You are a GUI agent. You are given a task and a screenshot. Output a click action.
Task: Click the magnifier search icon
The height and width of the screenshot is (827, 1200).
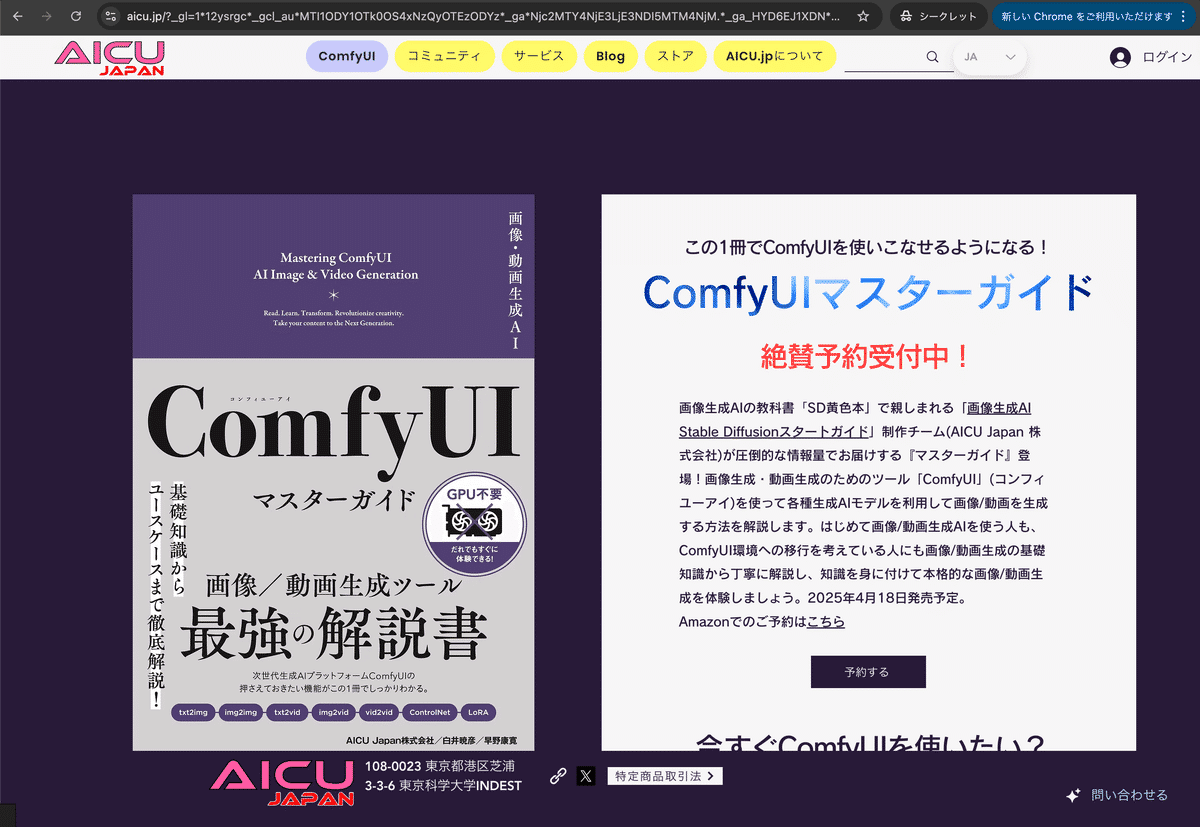pyautogui.click(x=933, y=57)
